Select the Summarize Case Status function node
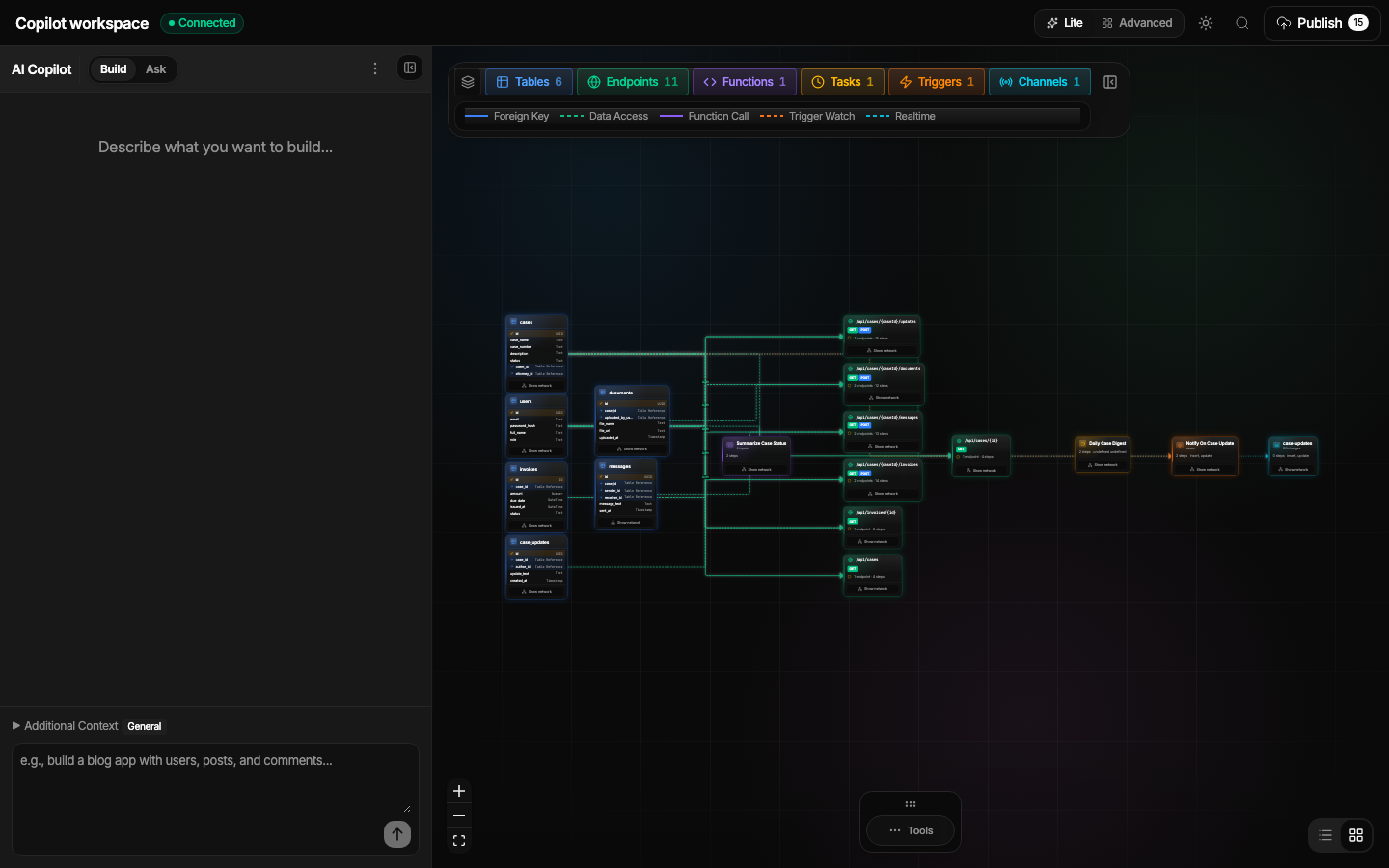 point(756,456)
